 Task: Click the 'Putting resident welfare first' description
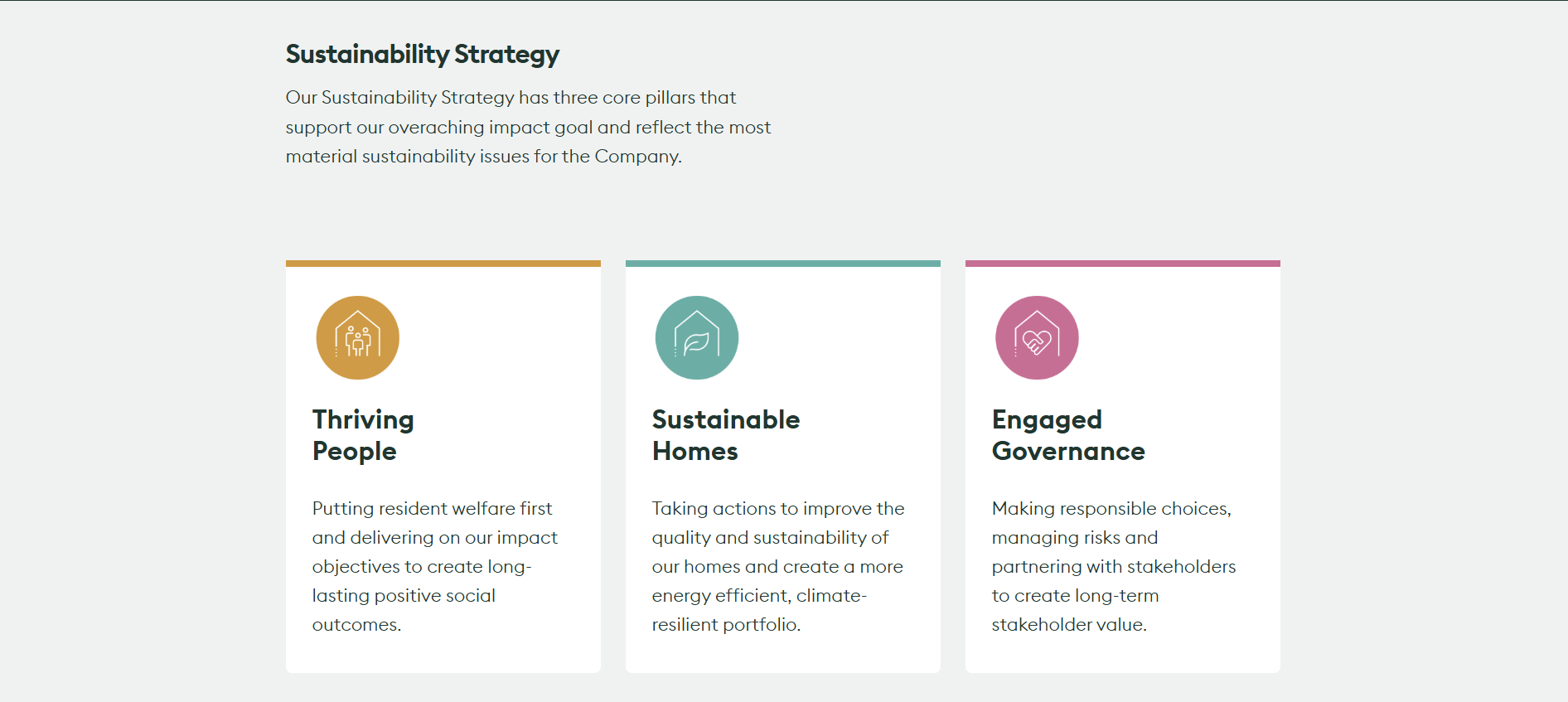(x=435, y=566)
